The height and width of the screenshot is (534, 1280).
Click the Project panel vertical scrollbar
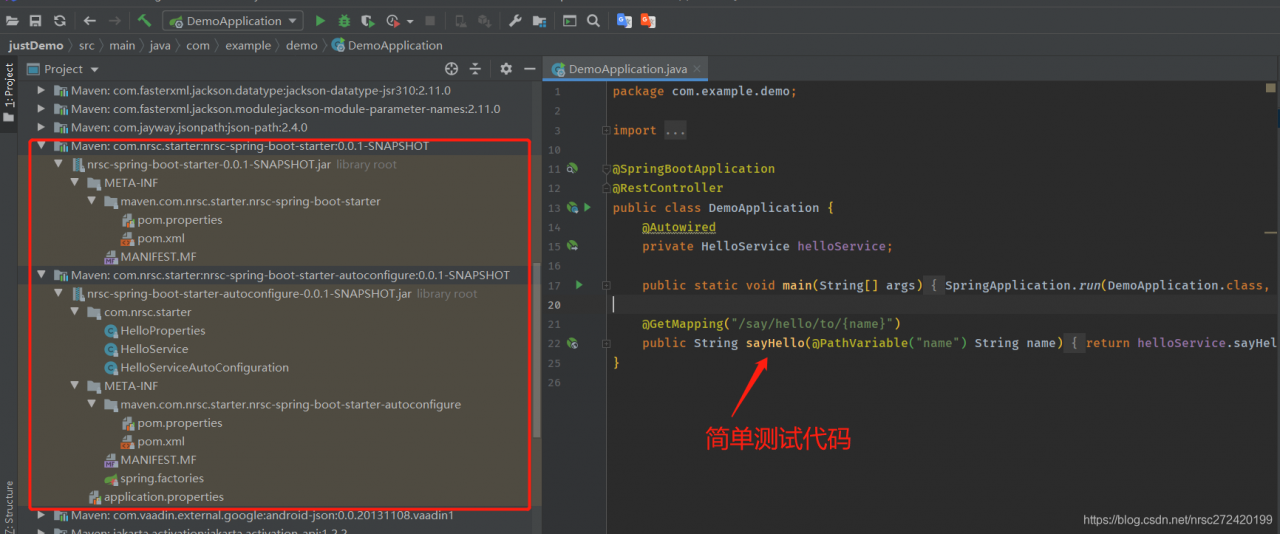[537, 350]
